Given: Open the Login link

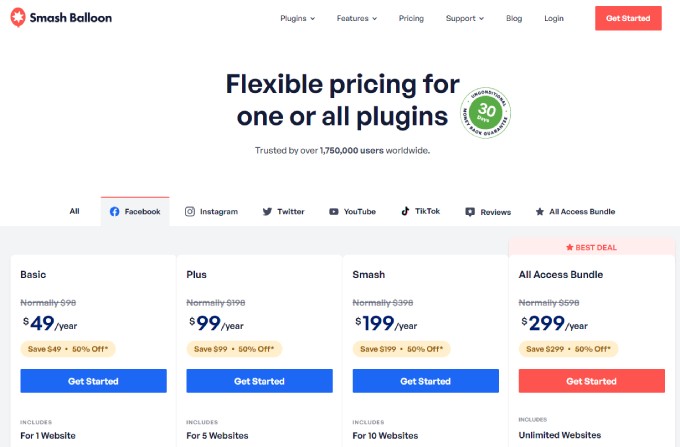Looking at the screenshot, I should (554, 18).
